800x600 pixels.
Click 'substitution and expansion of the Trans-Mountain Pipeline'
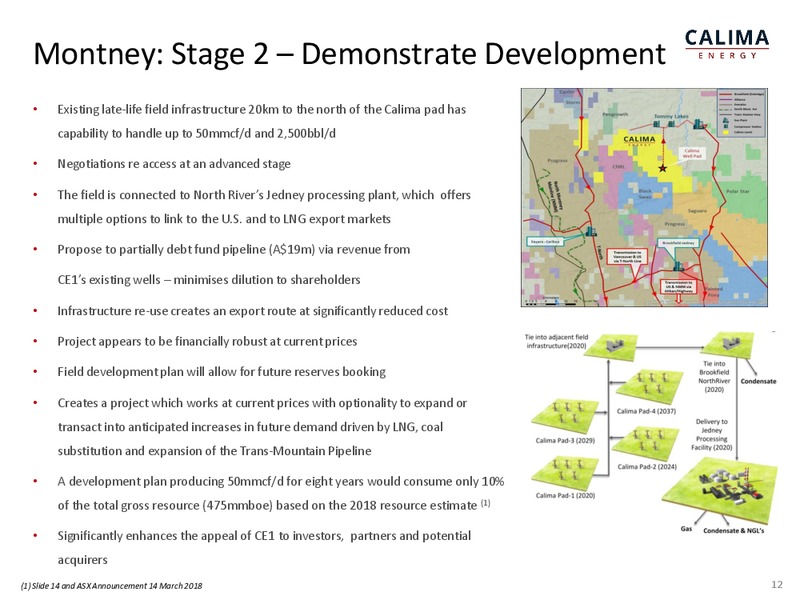pos(214,451)
